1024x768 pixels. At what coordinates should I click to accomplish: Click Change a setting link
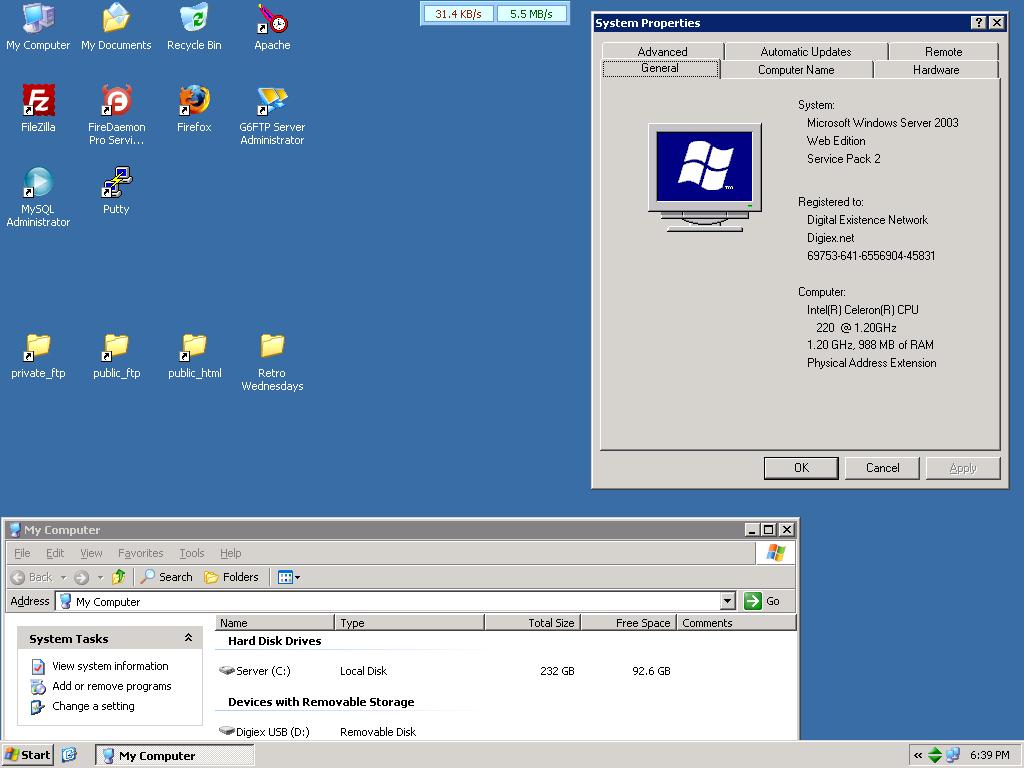click(x=93, y=706)
